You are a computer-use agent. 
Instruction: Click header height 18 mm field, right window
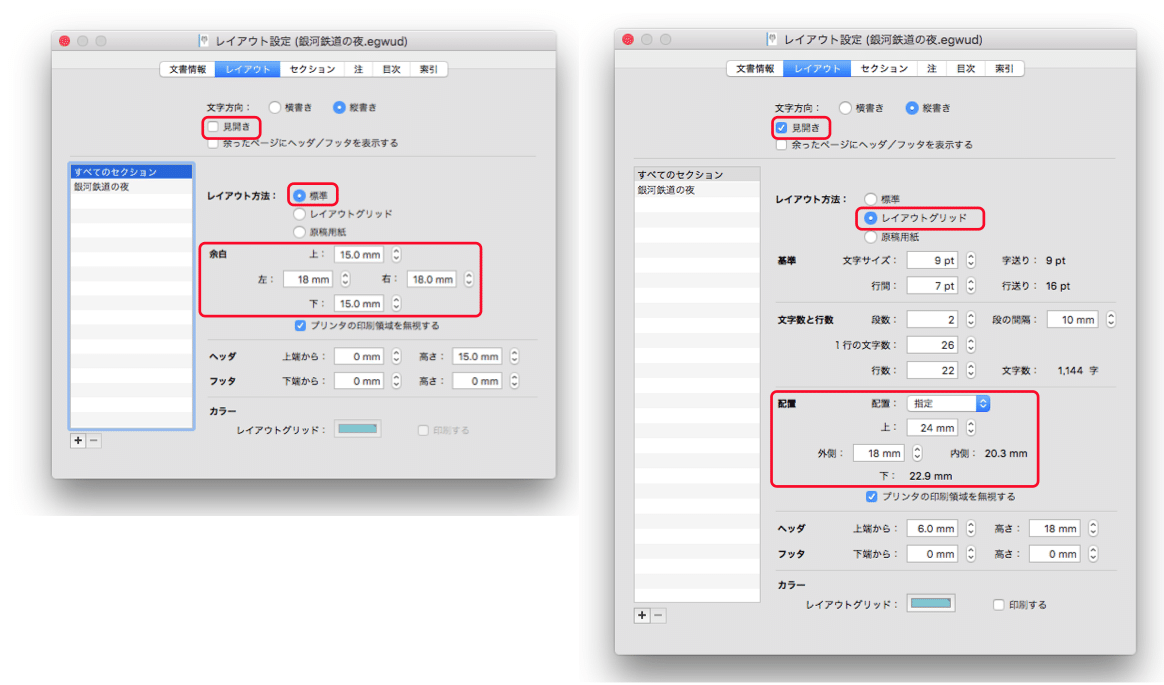pyautogui.click(x=1055, y=529)
